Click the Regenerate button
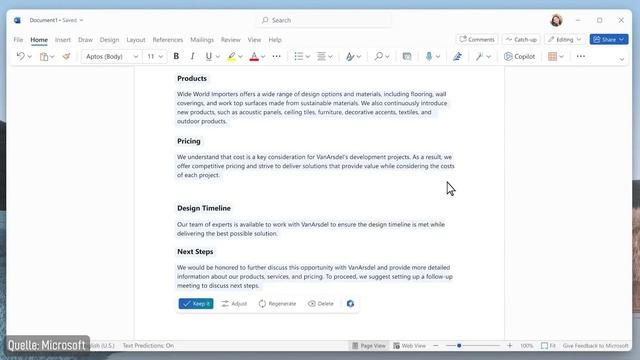 277,304
